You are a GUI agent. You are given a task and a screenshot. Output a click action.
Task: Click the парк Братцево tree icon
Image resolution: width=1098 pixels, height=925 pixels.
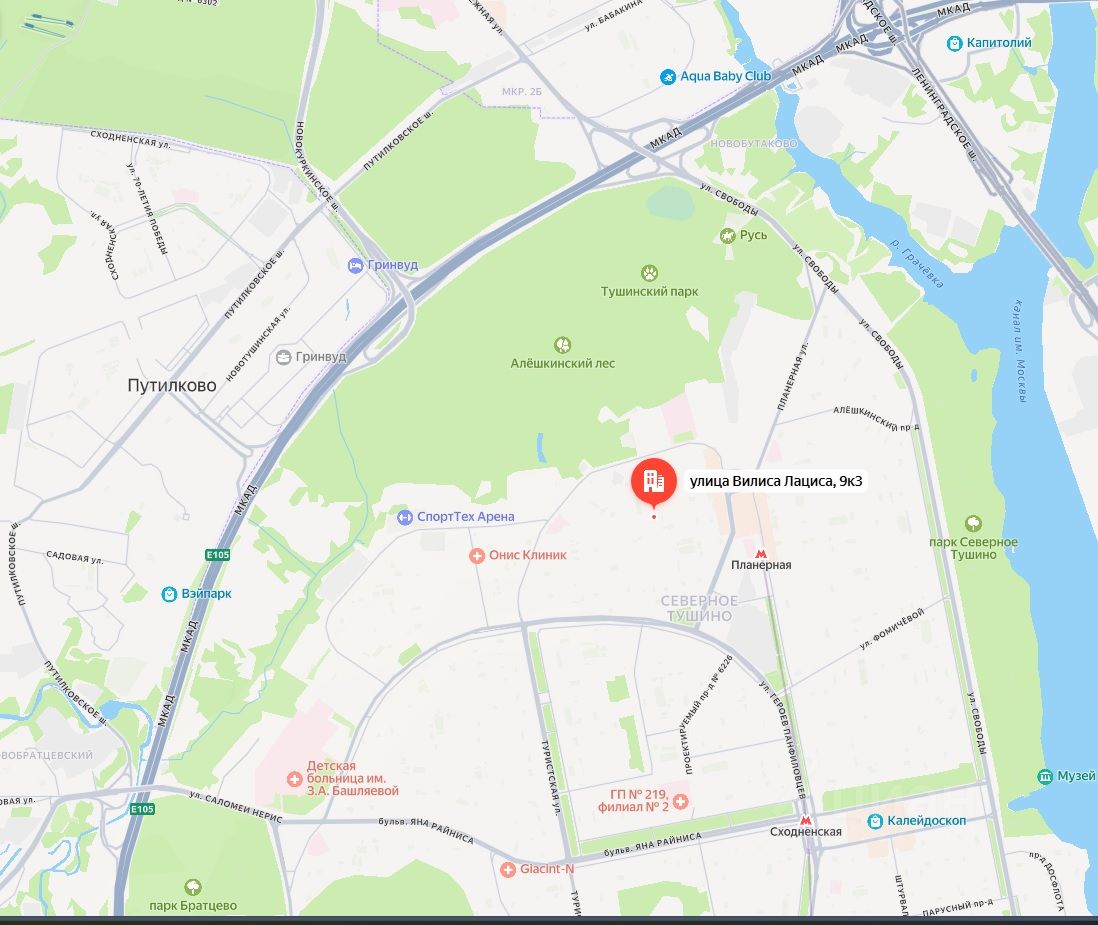193,887
